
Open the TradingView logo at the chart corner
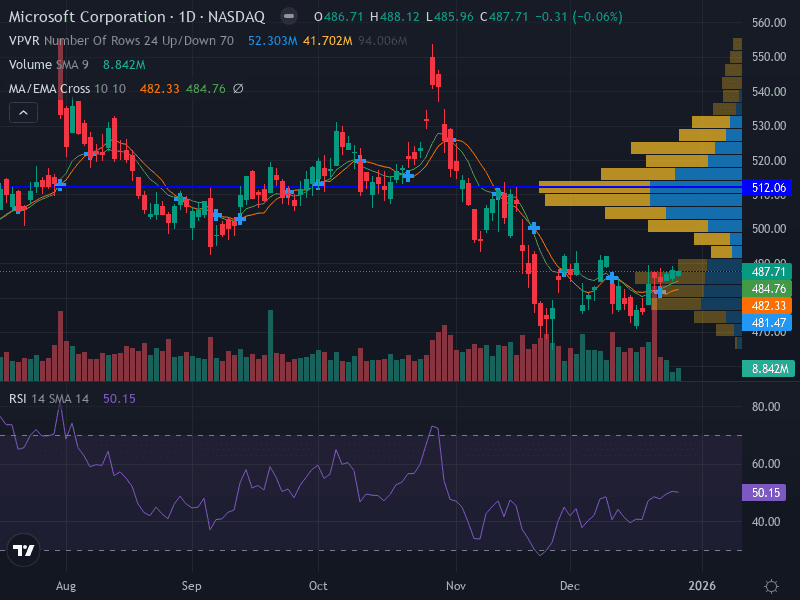tap(23, 550)
